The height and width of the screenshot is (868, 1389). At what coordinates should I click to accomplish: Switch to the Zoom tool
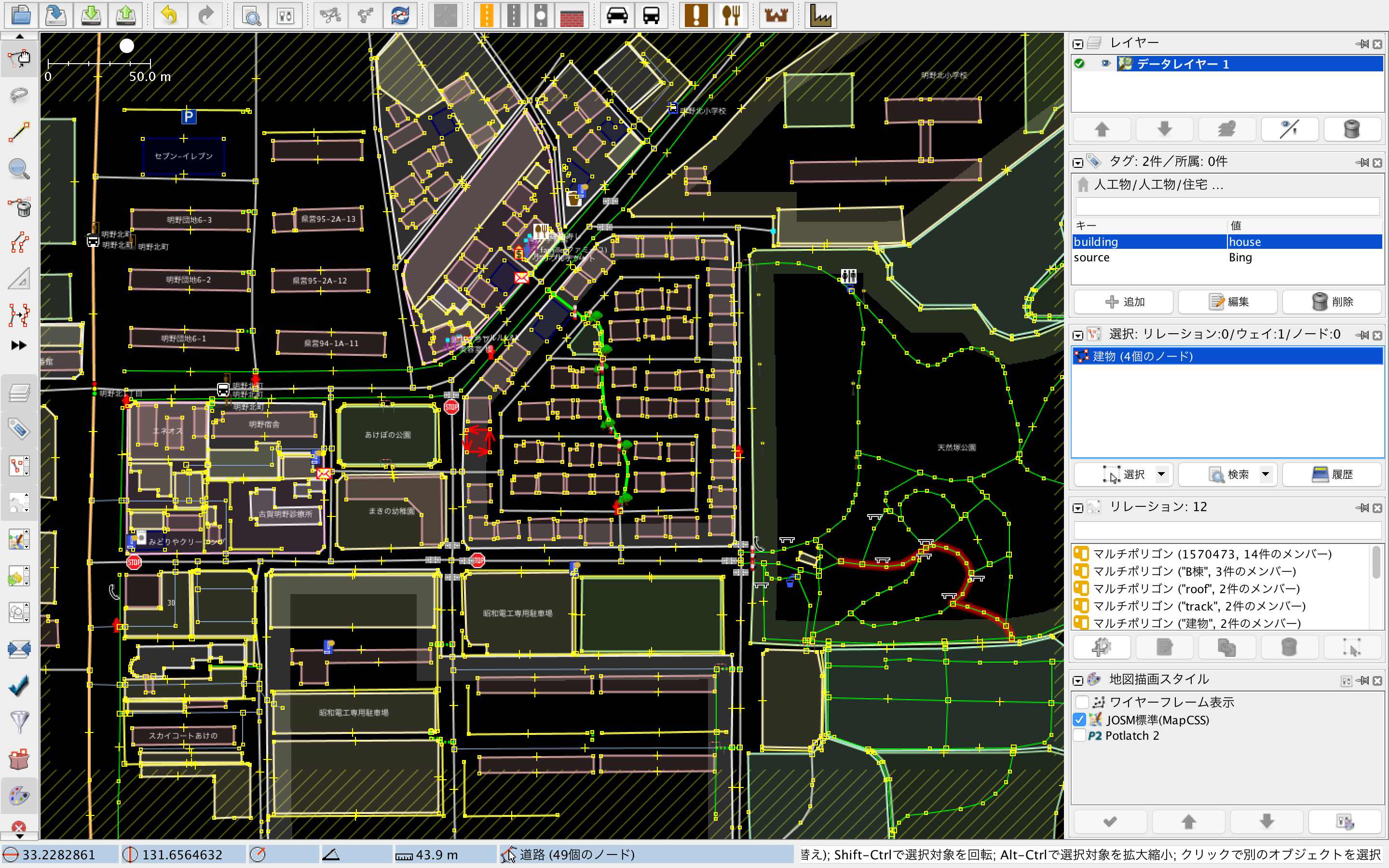19,168
